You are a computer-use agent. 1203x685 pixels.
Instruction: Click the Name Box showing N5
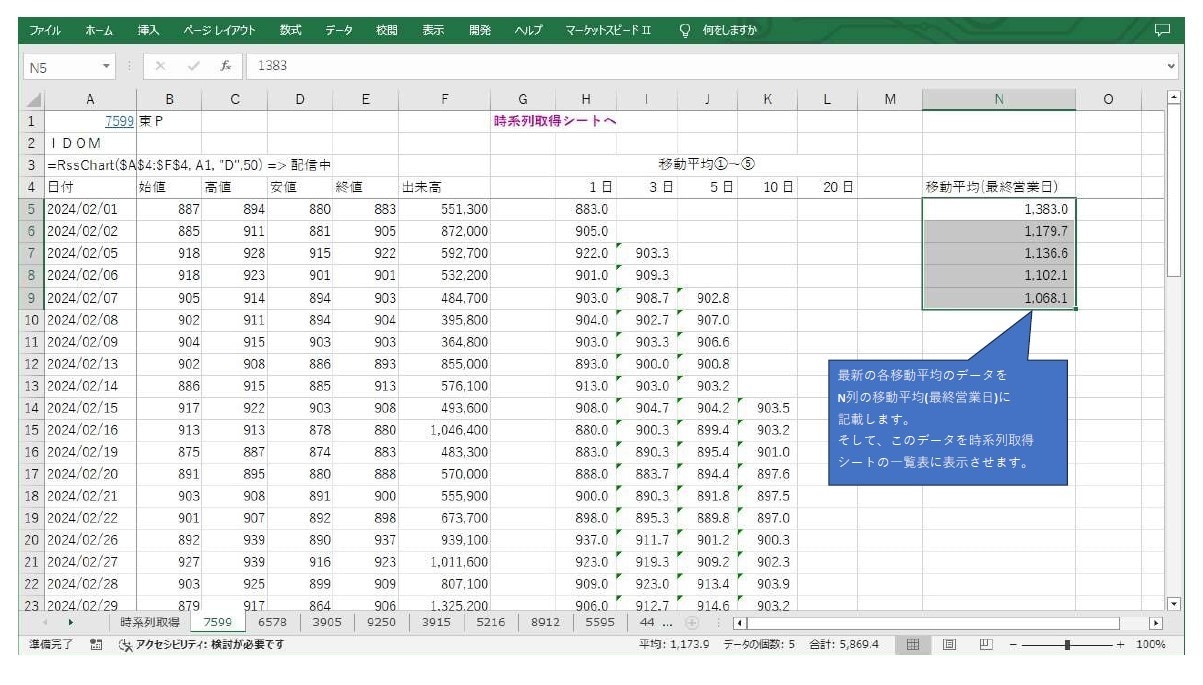click(60, 67)
